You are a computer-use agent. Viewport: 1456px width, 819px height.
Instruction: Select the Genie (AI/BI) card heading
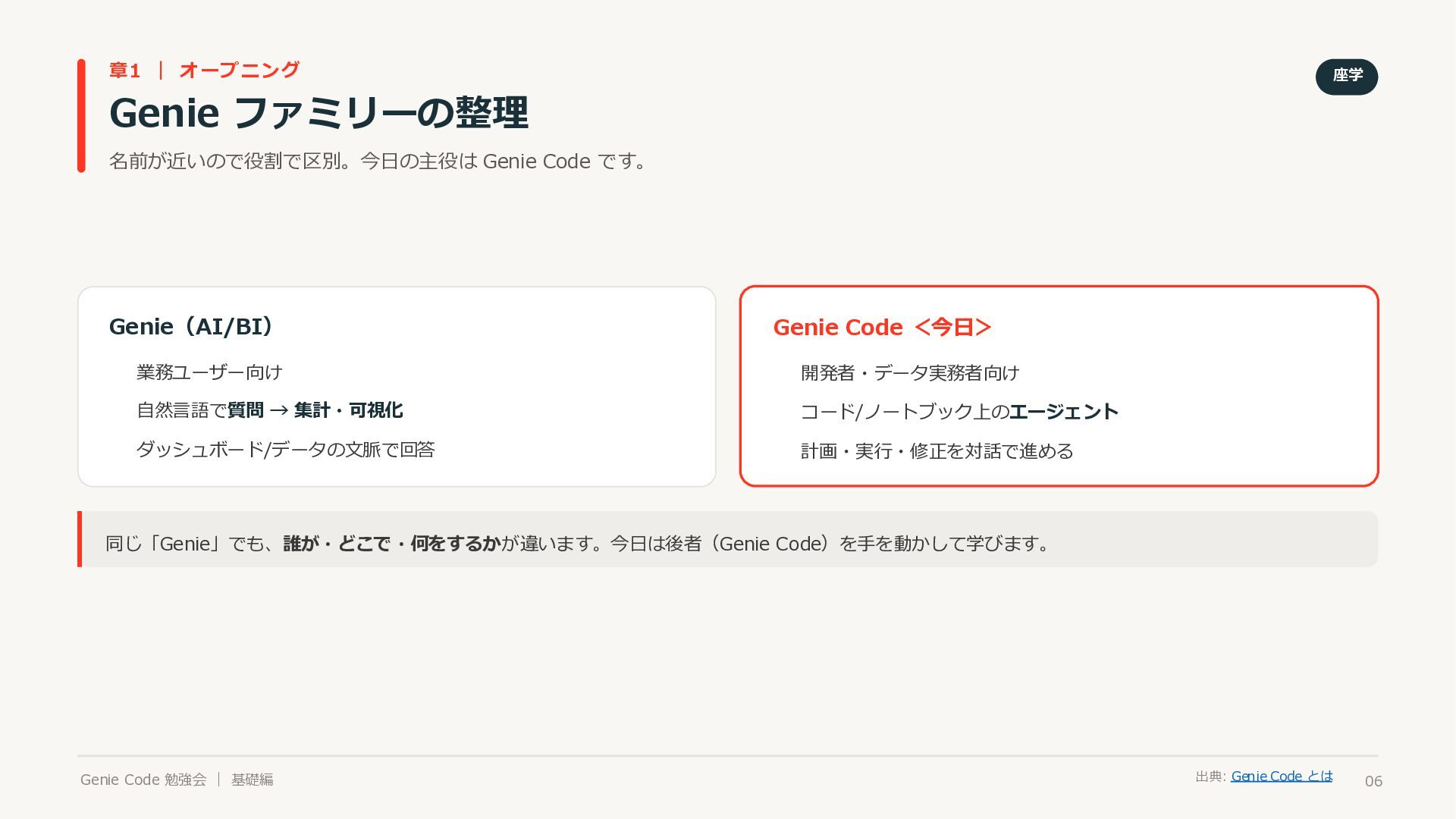coord(192,327)
